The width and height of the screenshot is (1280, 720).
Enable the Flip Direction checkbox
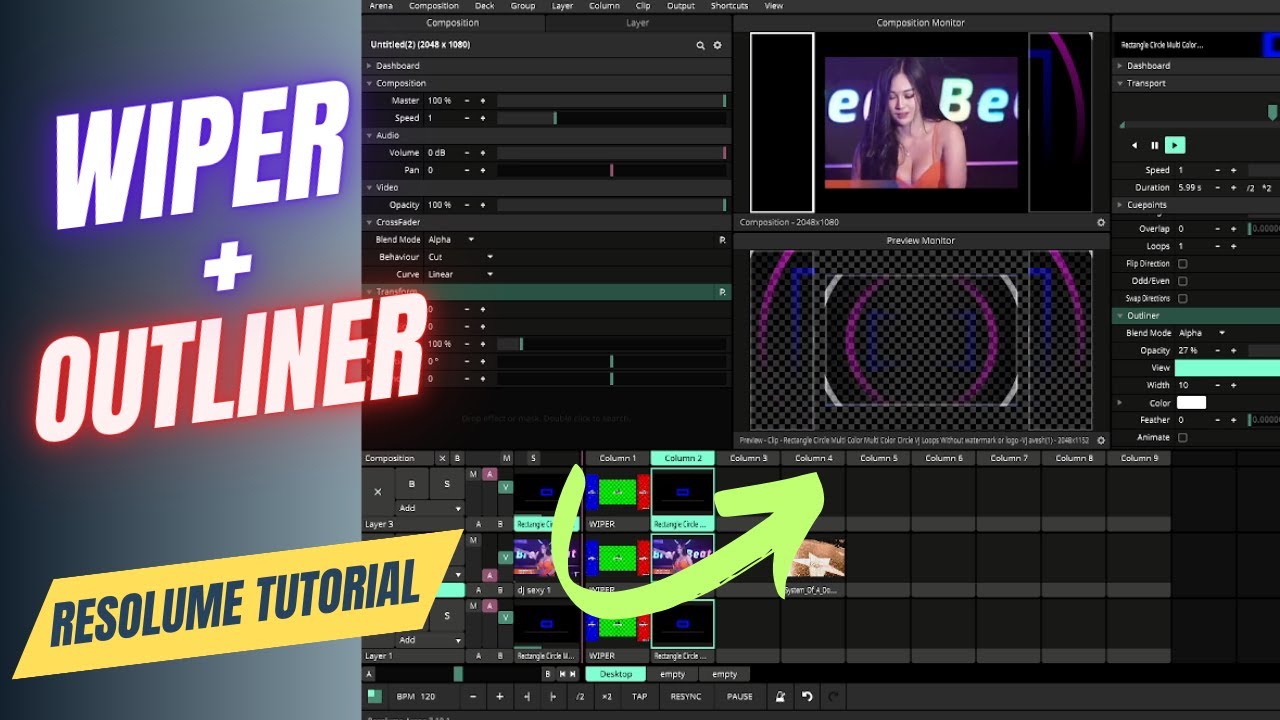1182,264
